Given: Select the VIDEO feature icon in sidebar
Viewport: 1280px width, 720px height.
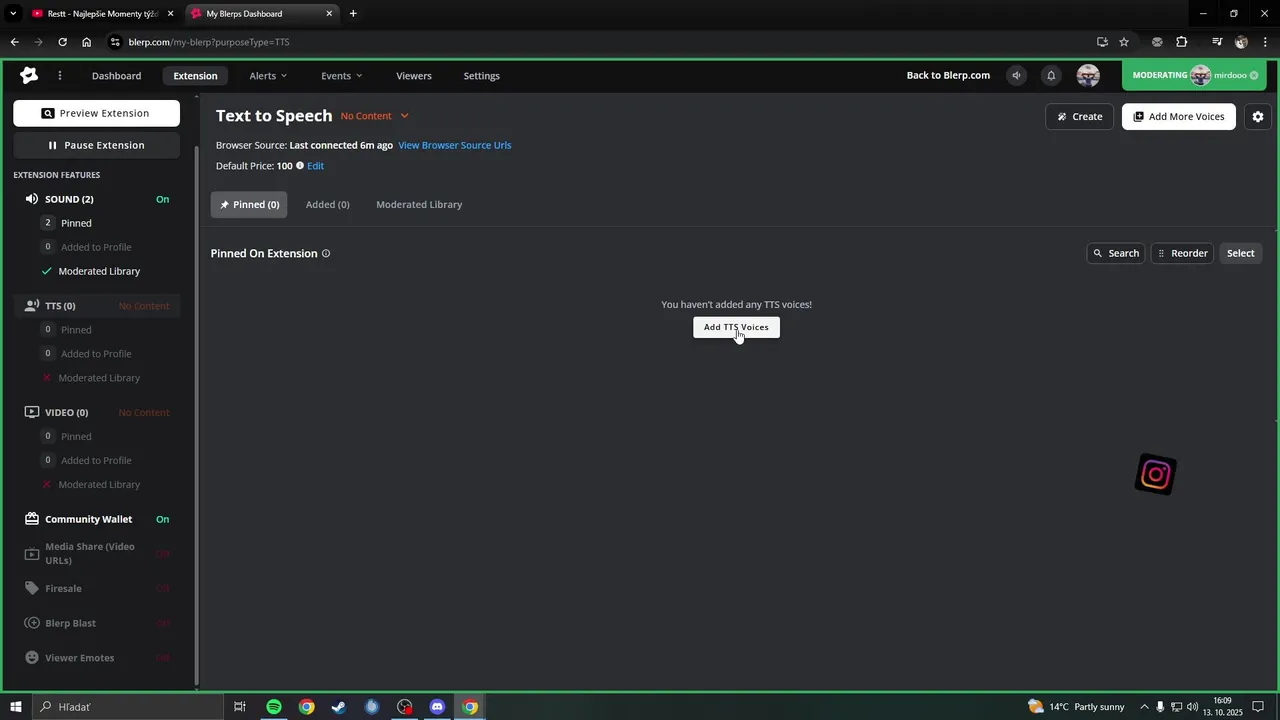Looking at the screenshot, I should point(32,412).
